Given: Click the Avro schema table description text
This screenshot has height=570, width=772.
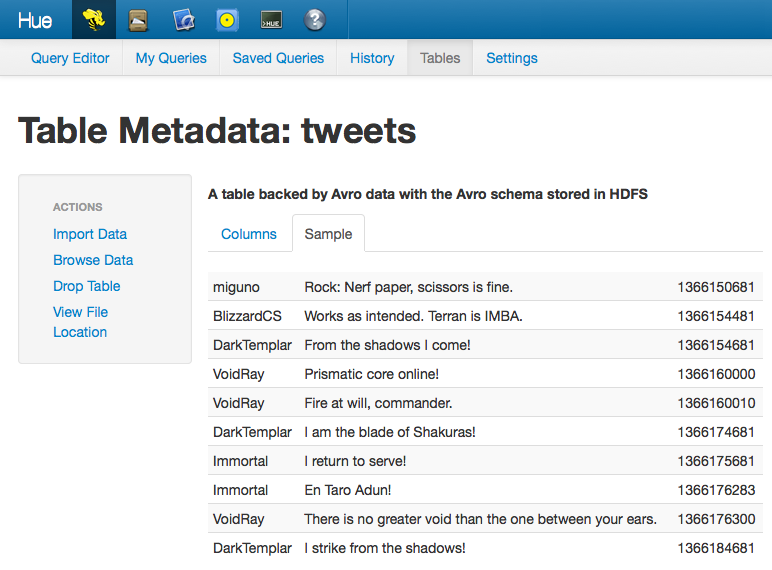Looking at the screenshot, I should pyautogui.click(x=428, y=194).
